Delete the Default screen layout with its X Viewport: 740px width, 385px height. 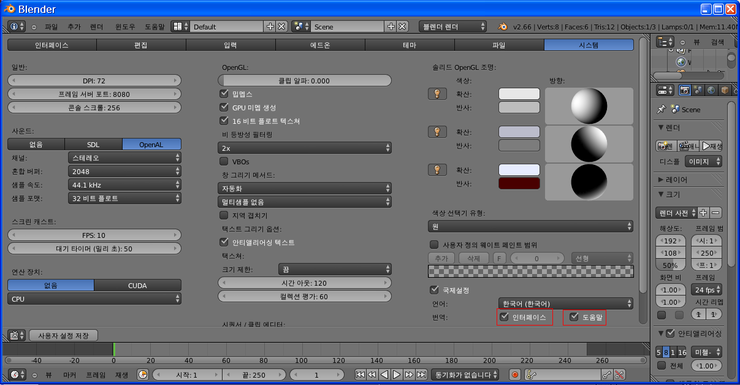coord(281,26)
